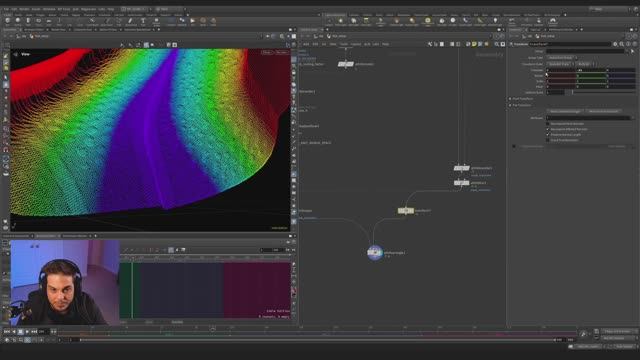Click the Group selection arrow icon
The height and width of the screenshot is (360, 640).
pos(632,51)
